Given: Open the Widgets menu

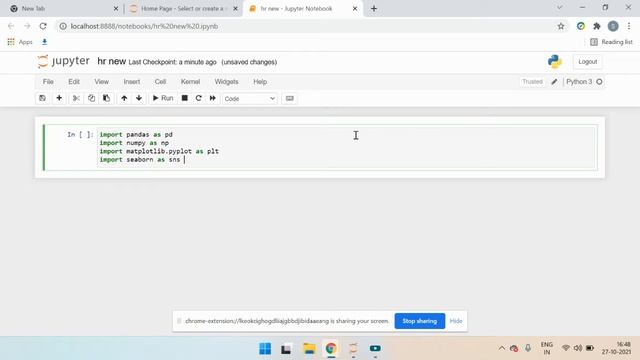Looking at the screenshot, I should tap(227, 82).
